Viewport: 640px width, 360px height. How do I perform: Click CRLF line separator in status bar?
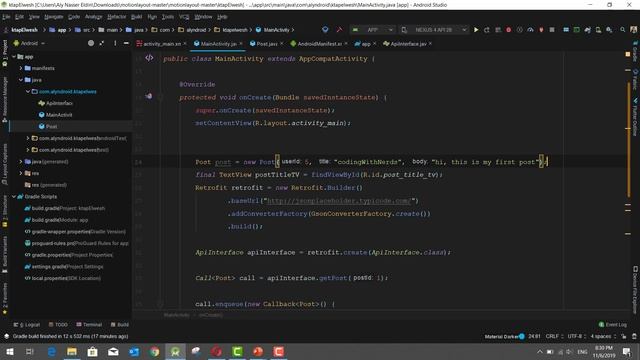click(554, 336)
